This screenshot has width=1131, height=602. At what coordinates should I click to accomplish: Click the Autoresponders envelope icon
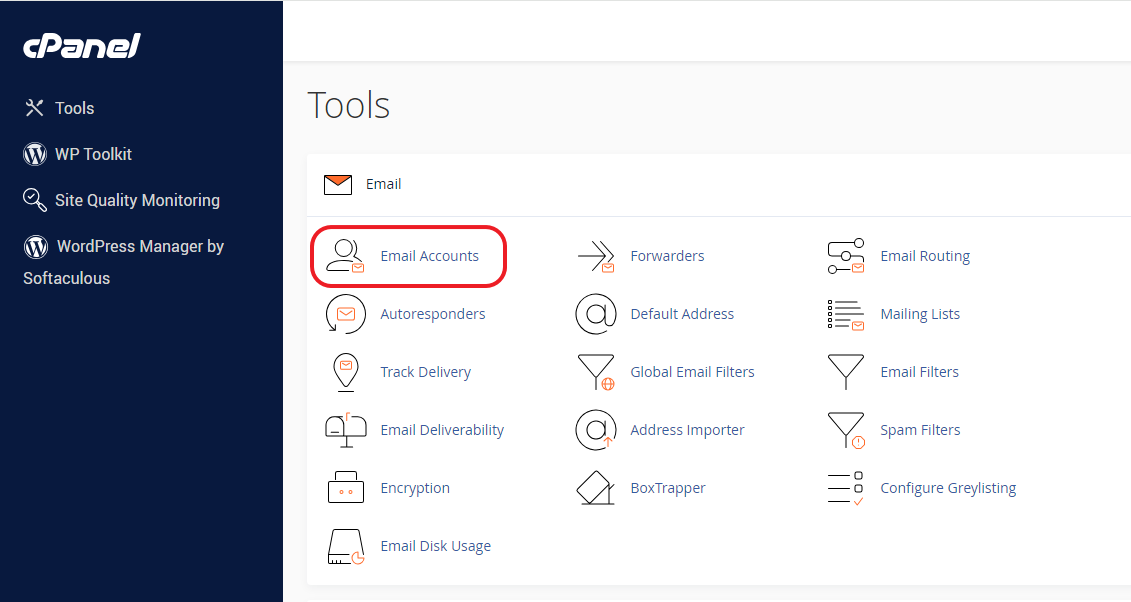[345, 314]
